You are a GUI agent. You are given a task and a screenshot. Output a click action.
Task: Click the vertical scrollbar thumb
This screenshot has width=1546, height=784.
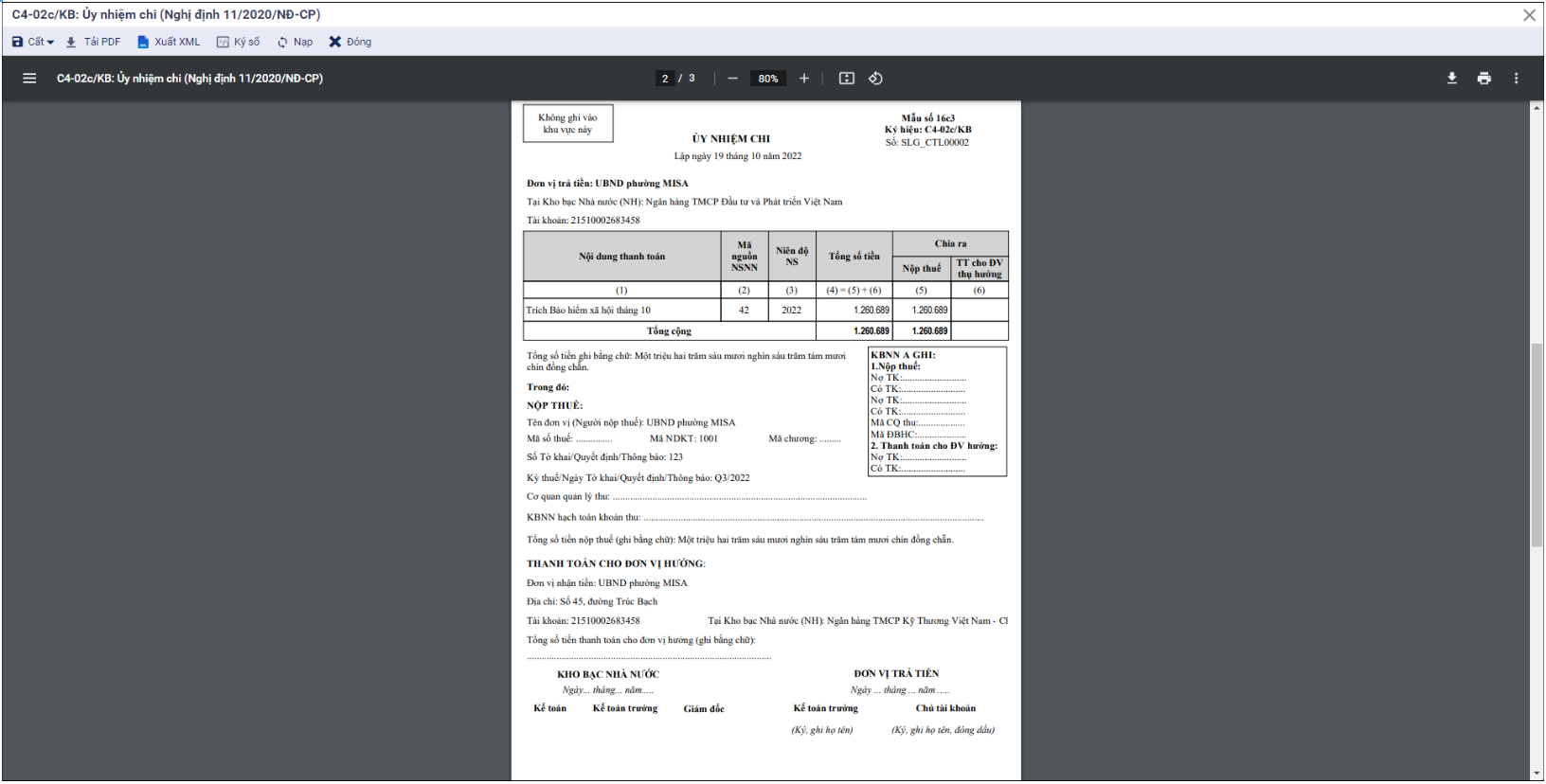pyautogui.click(x=1537, y=445)
